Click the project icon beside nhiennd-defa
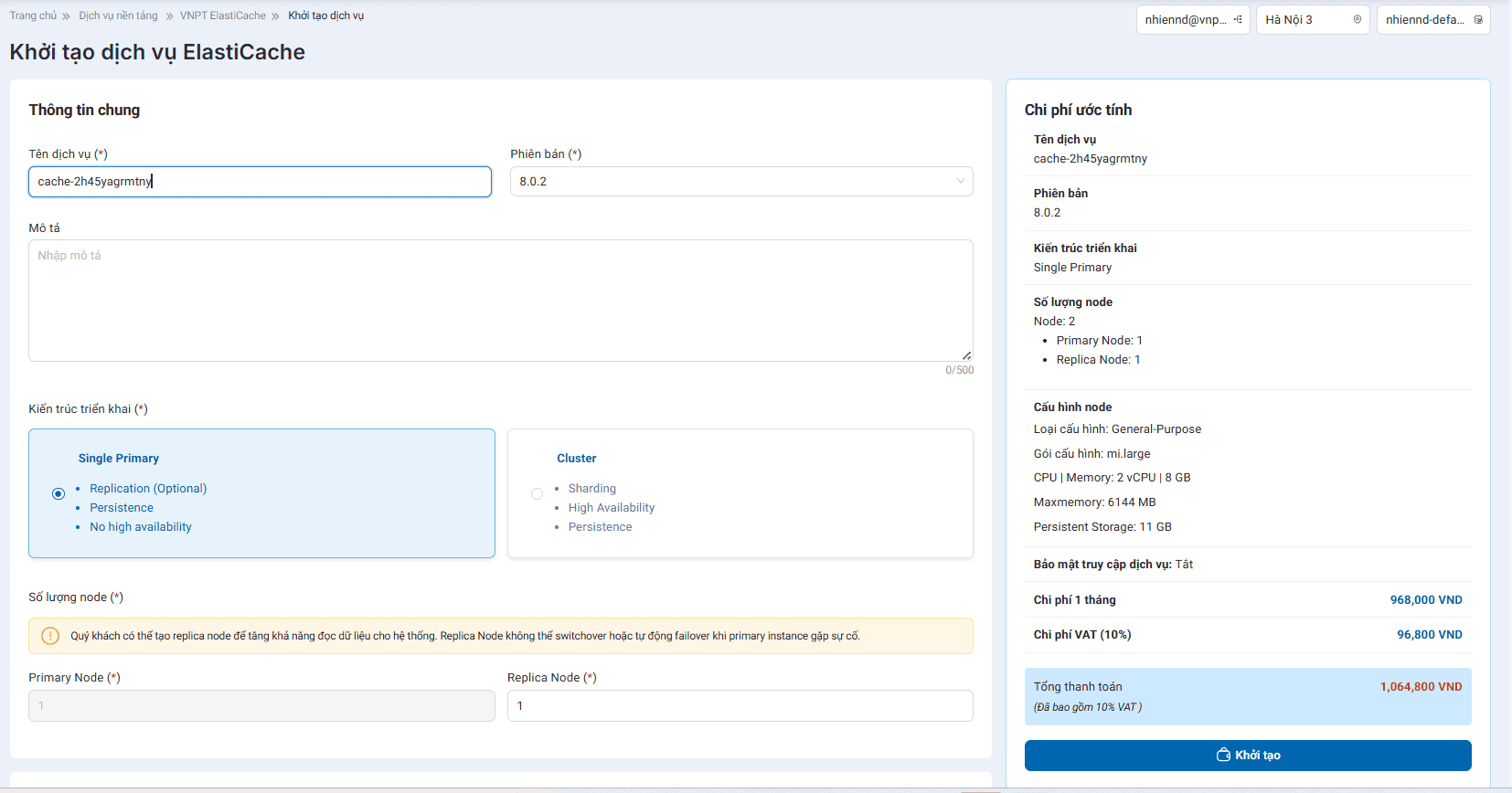 1478,19
